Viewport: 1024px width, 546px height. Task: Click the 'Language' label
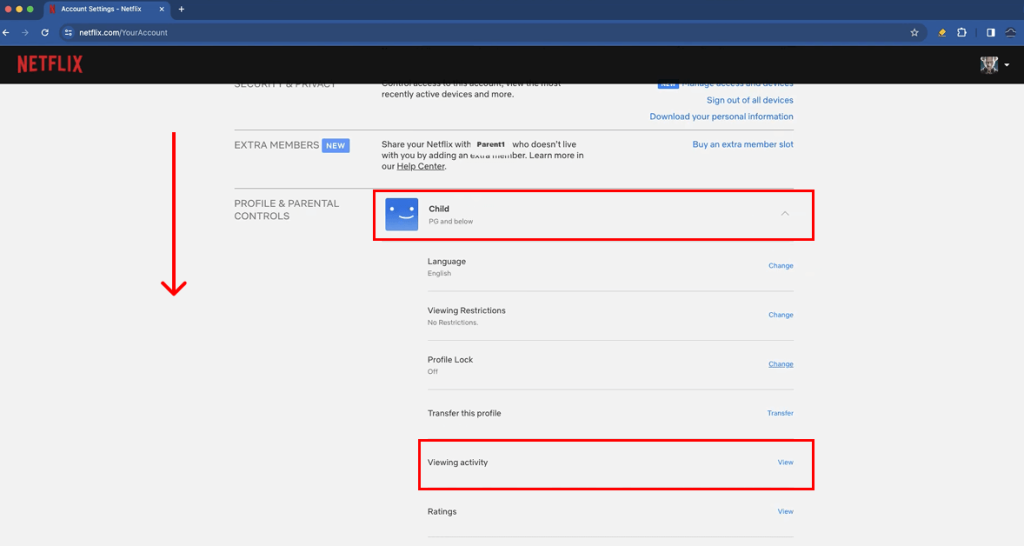pos(447,261)
